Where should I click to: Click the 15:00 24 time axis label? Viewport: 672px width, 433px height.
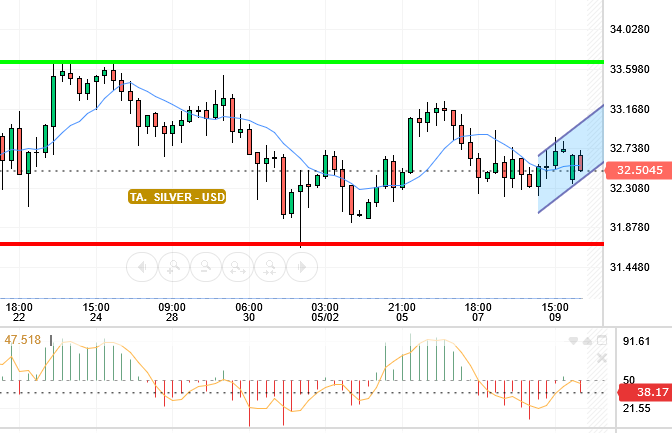point(96,312)
